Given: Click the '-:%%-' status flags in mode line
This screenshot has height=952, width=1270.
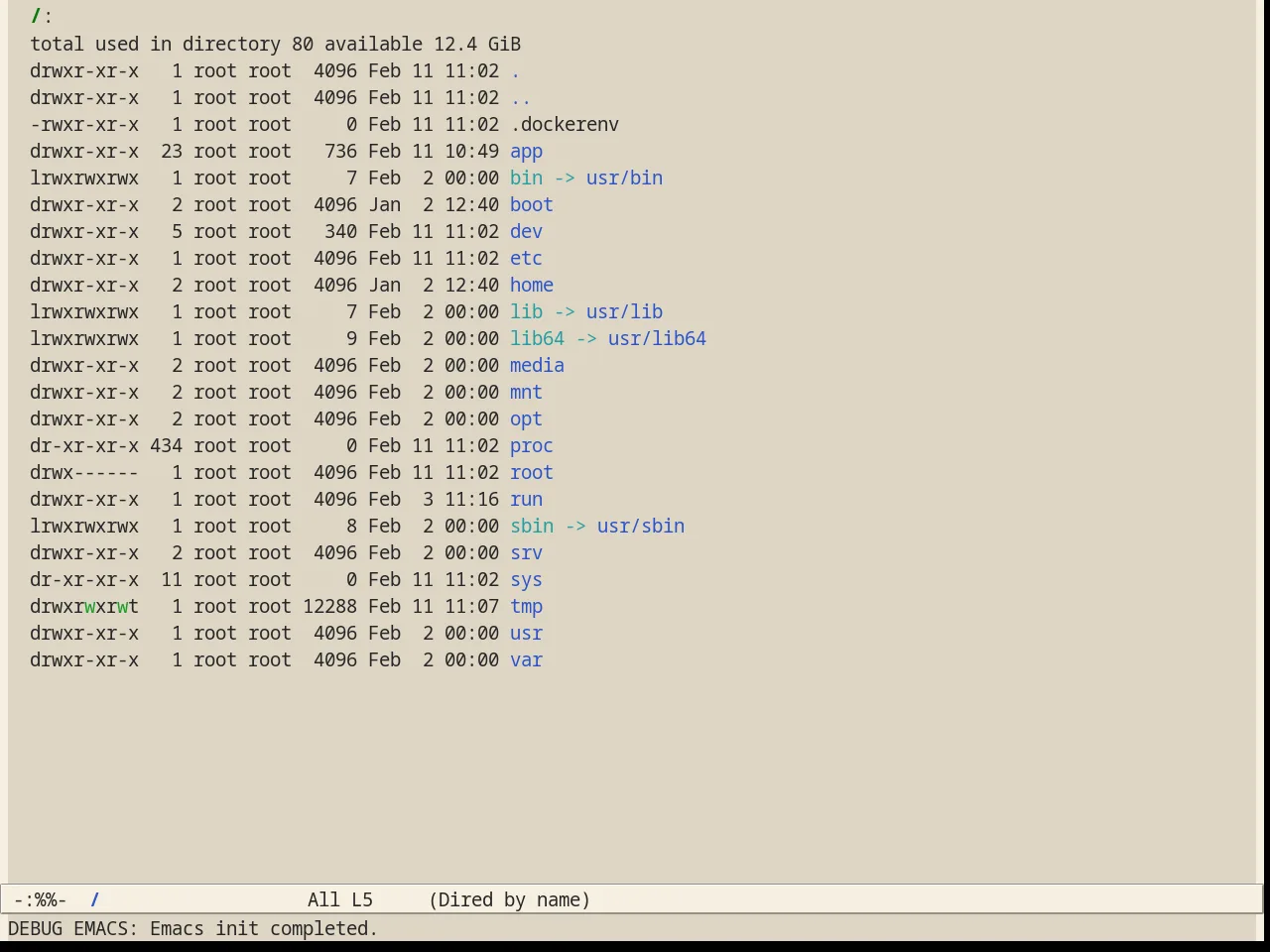Looking at the screenshot, I should (41, 900).
